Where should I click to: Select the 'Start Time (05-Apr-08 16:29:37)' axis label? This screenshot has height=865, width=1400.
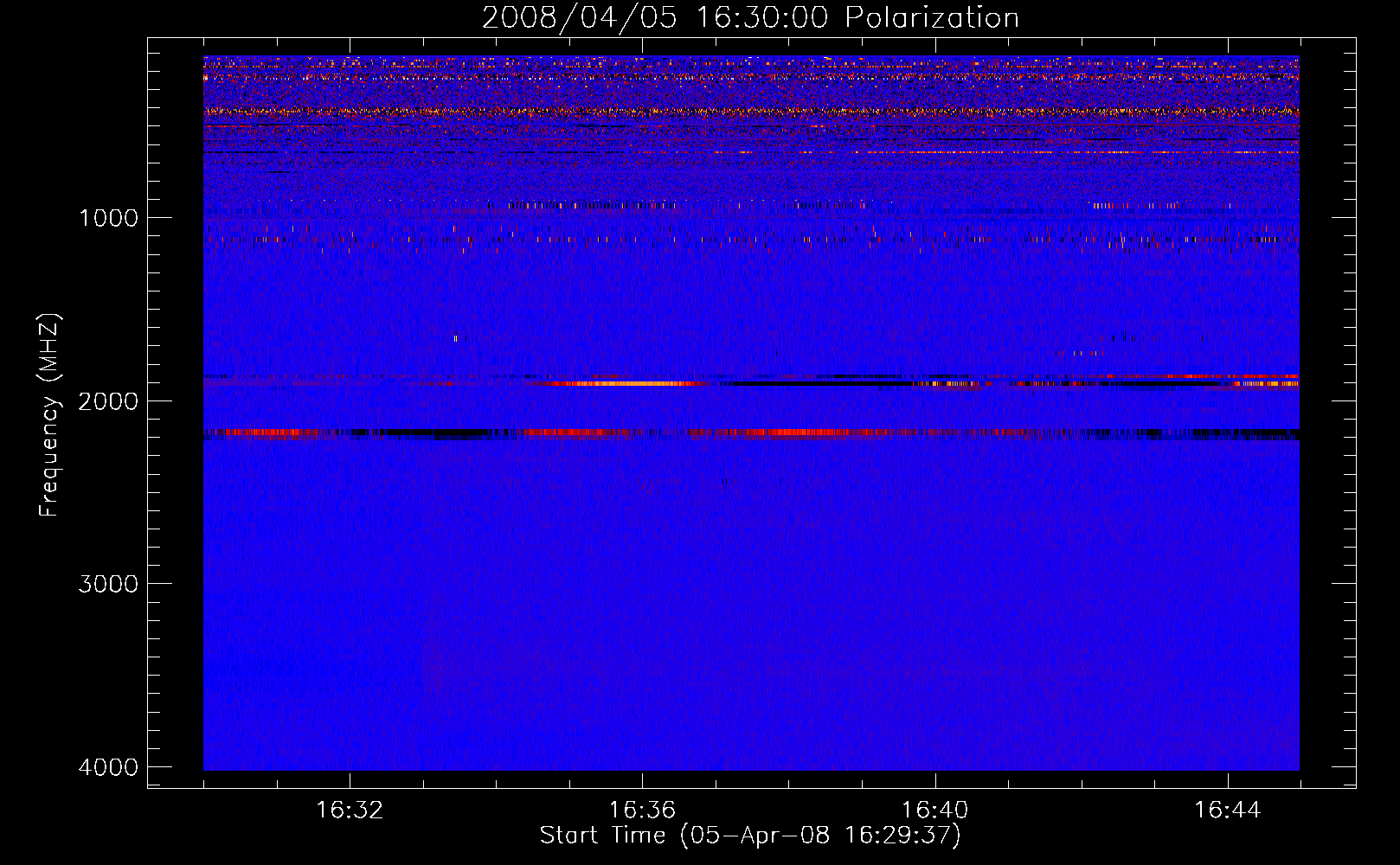[750, 836]
